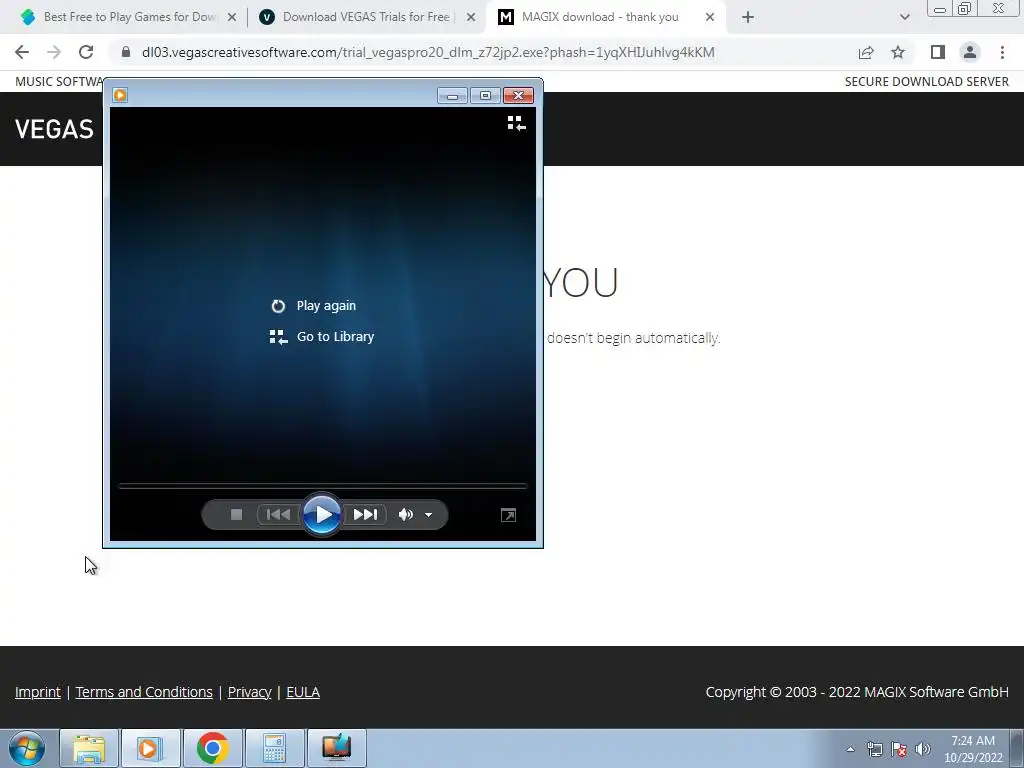This screenshot has height=768, width=1024.
Task: Go forward in Chrome
Action: [x=54, y=52]
